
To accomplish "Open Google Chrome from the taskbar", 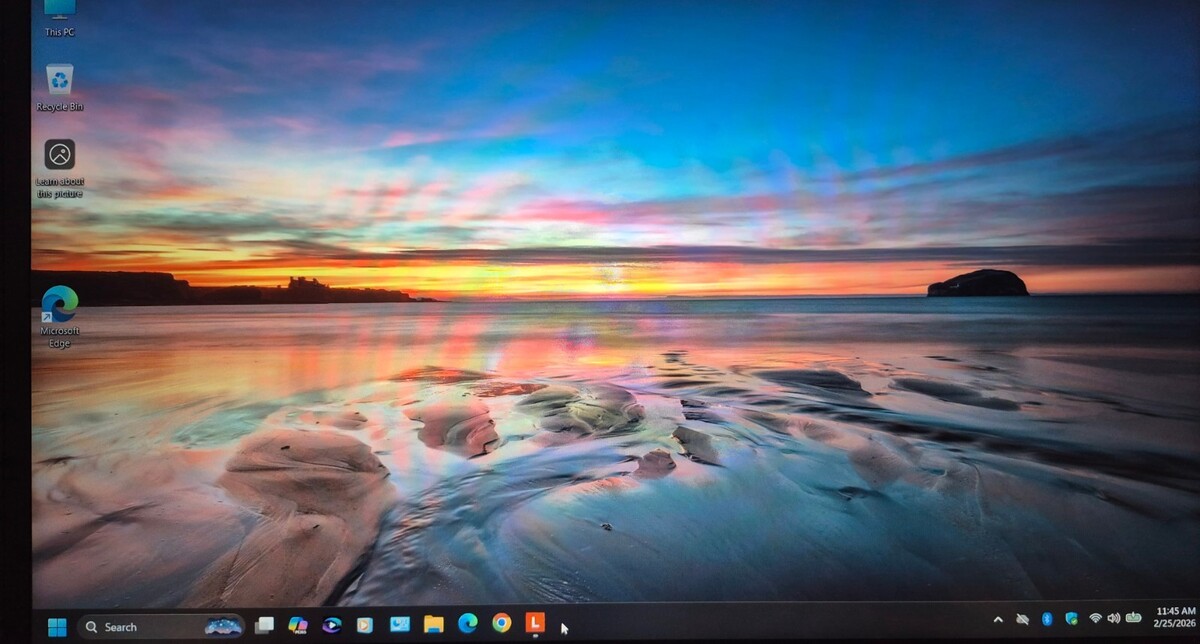I will (x=501, y=623).
